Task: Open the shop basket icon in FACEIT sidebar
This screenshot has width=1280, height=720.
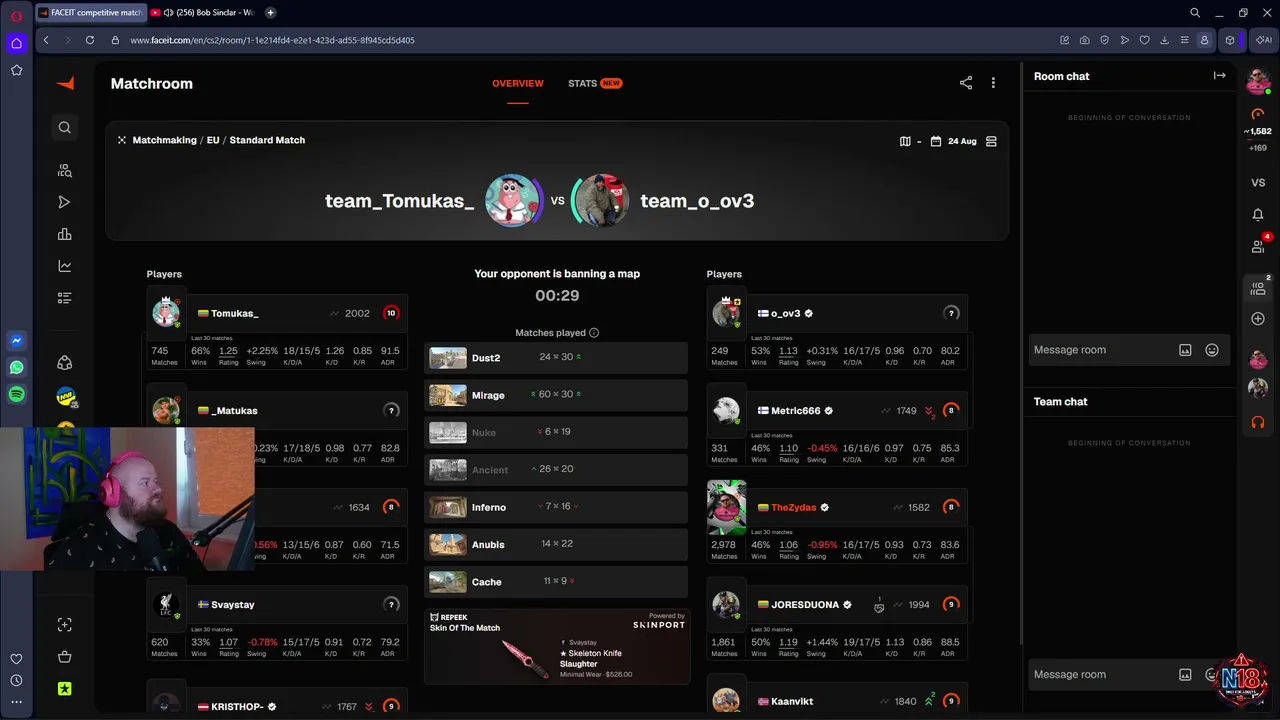Action: tap(65, 657)
